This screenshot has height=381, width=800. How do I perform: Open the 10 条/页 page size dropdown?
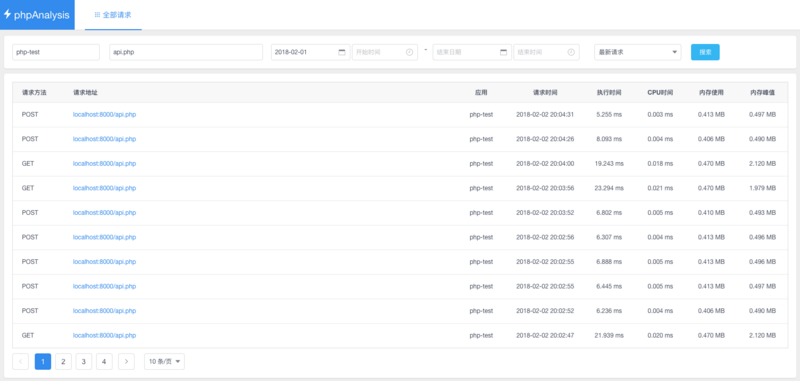tap(164, 362)
